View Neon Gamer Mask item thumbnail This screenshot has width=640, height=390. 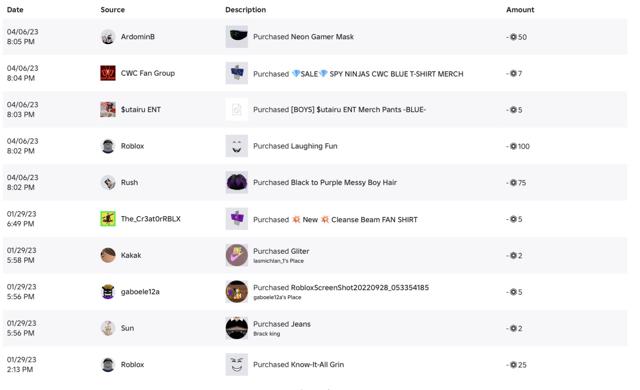point(237,37)
